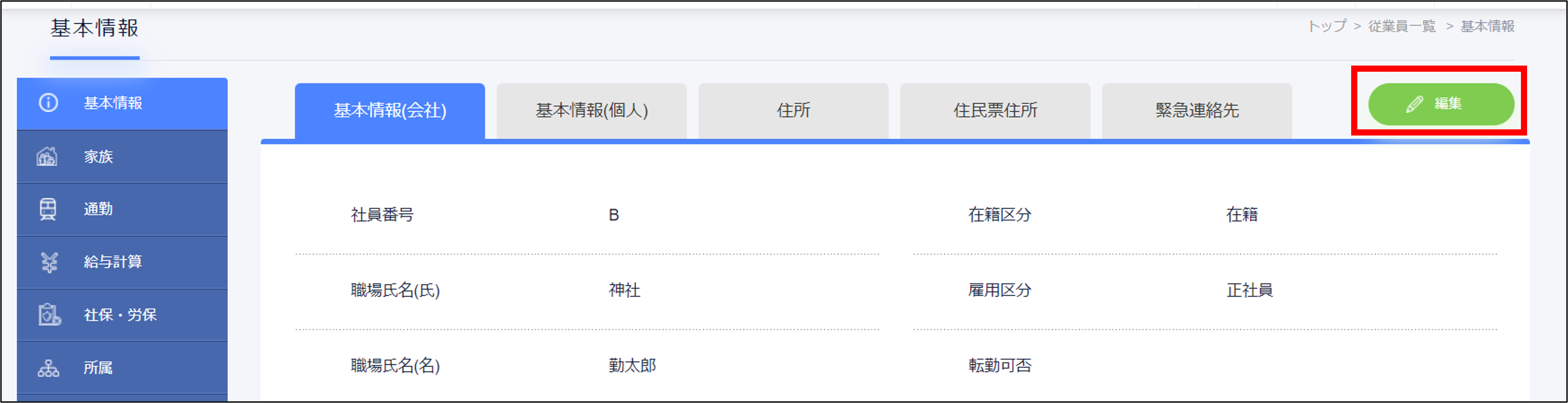Click the トップ breadcrumb link

[1327, 26]
